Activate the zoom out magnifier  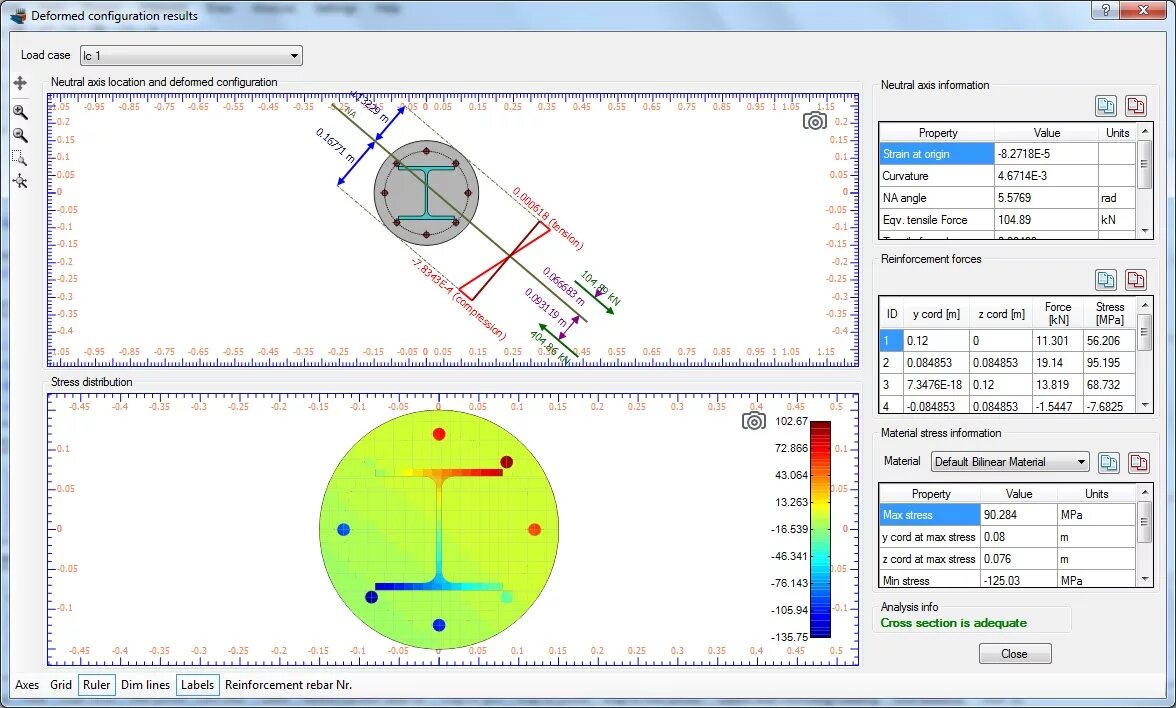point(20,136)
